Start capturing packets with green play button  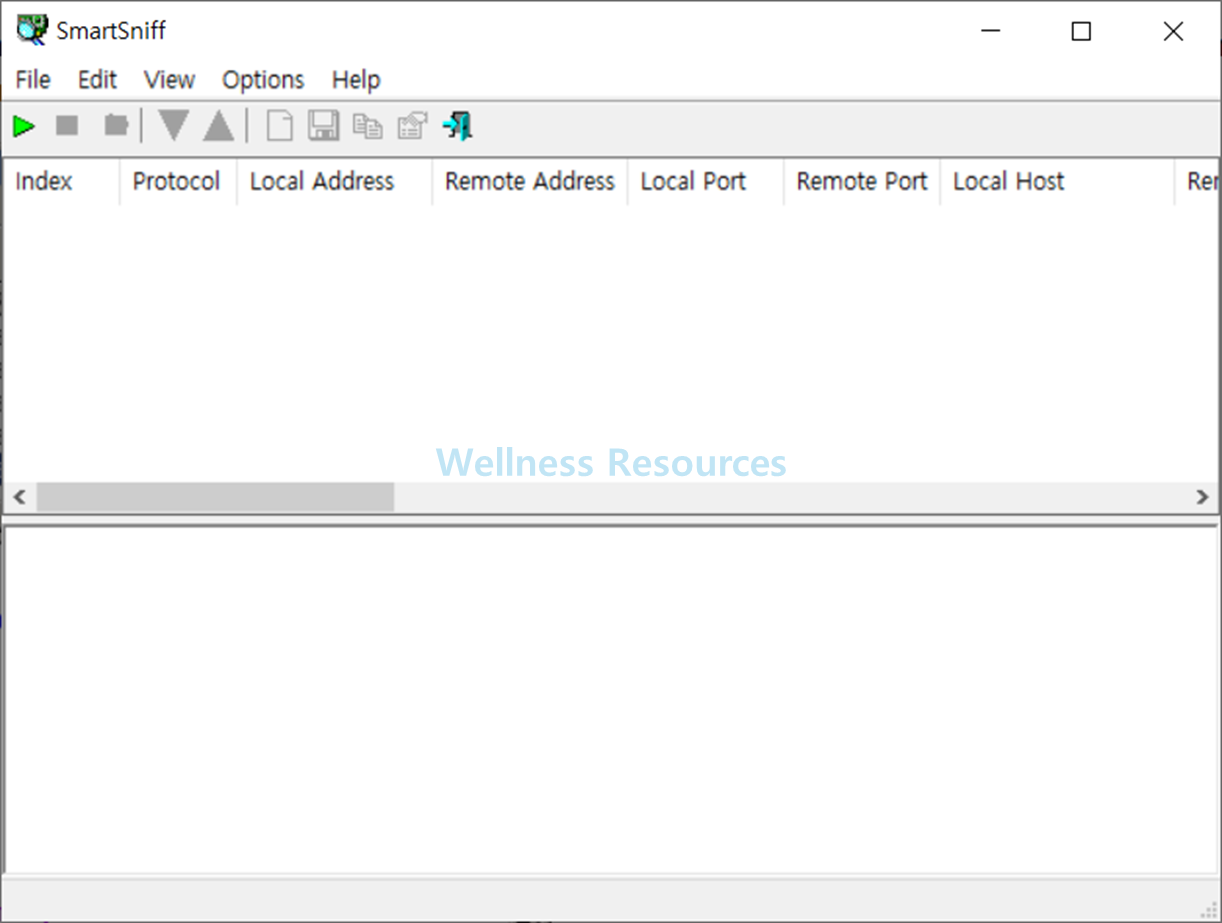pos(24,126)
